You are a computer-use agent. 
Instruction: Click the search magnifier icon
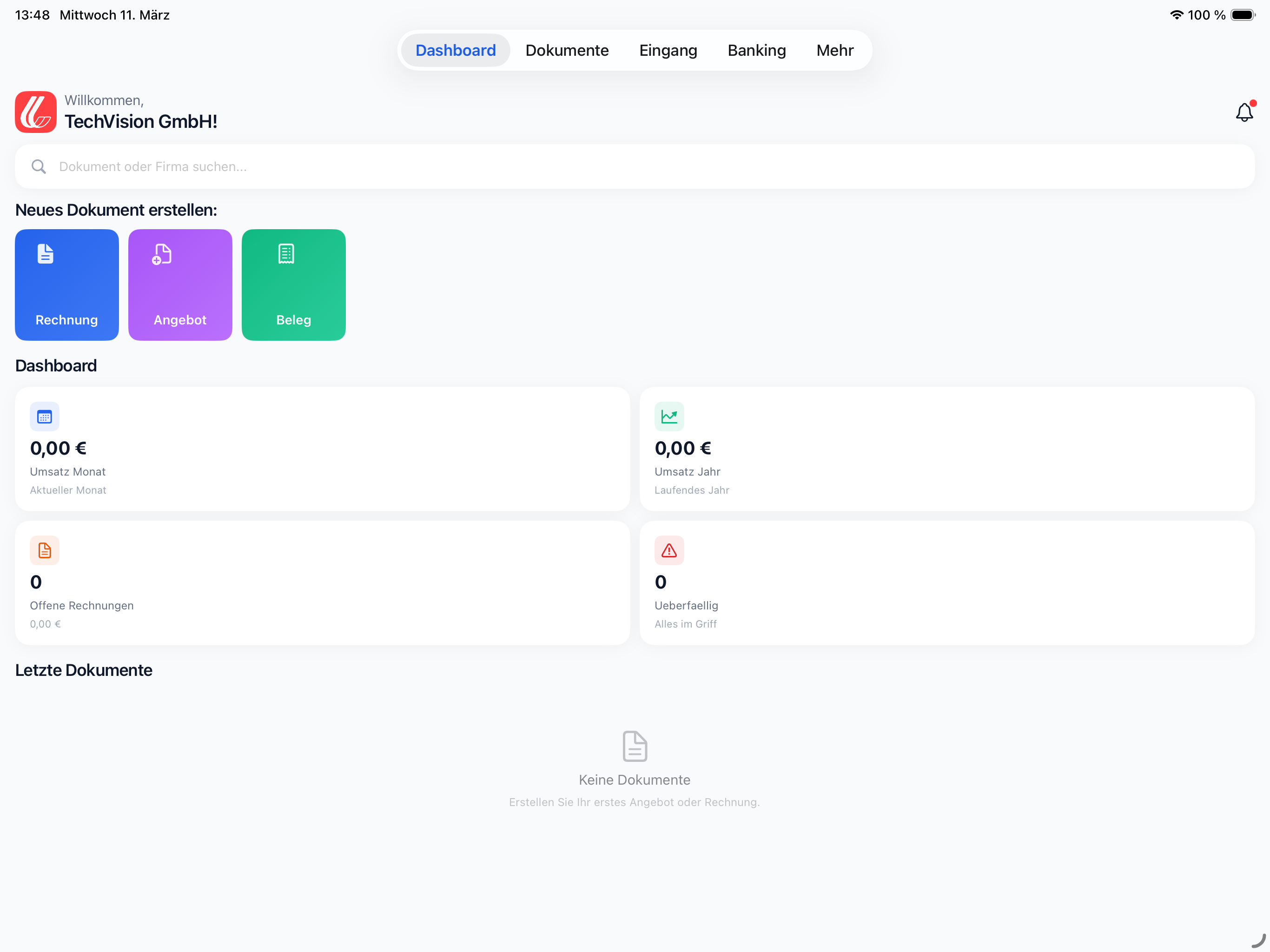[x=39, y=166]
